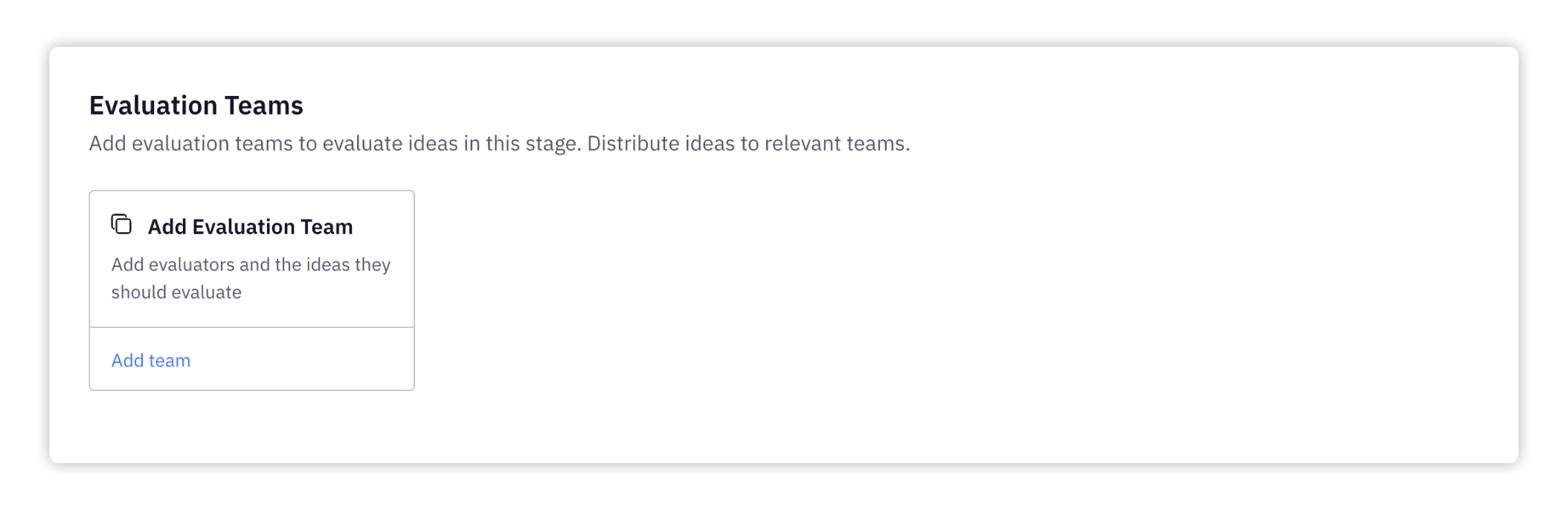1568x513 pixels.
Task: Click the section subtitle about distributing ideas
Action: tap(500, 143)
